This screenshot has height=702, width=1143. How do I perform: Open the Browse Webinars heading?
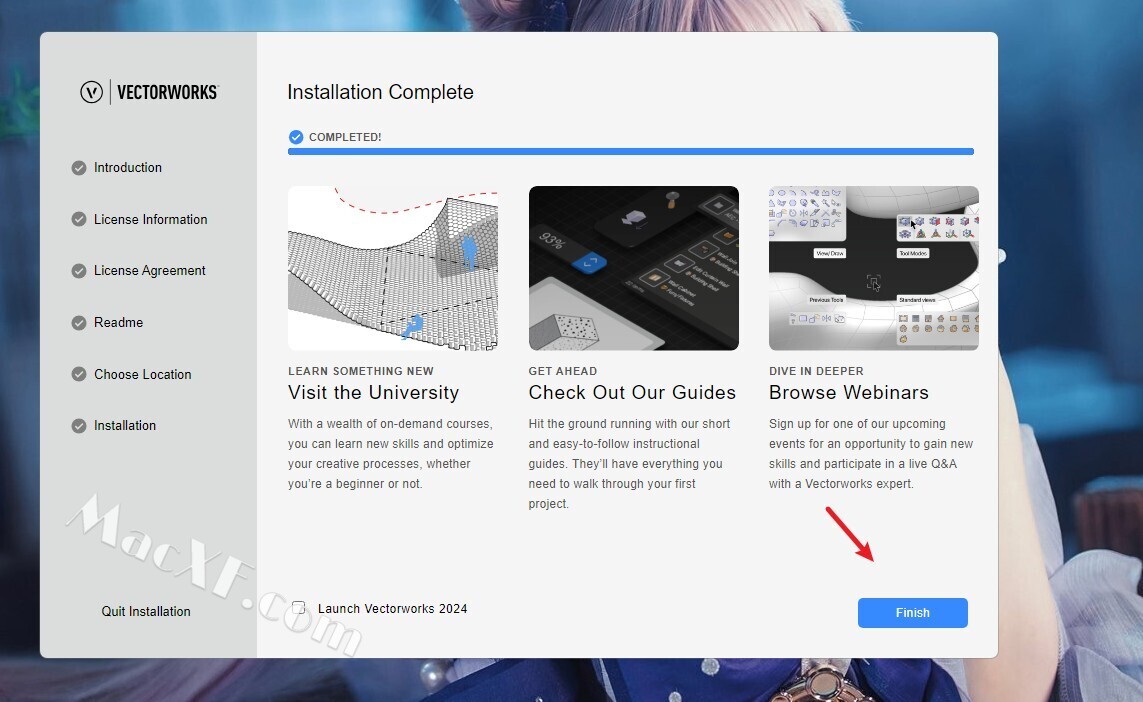[849, 392]
